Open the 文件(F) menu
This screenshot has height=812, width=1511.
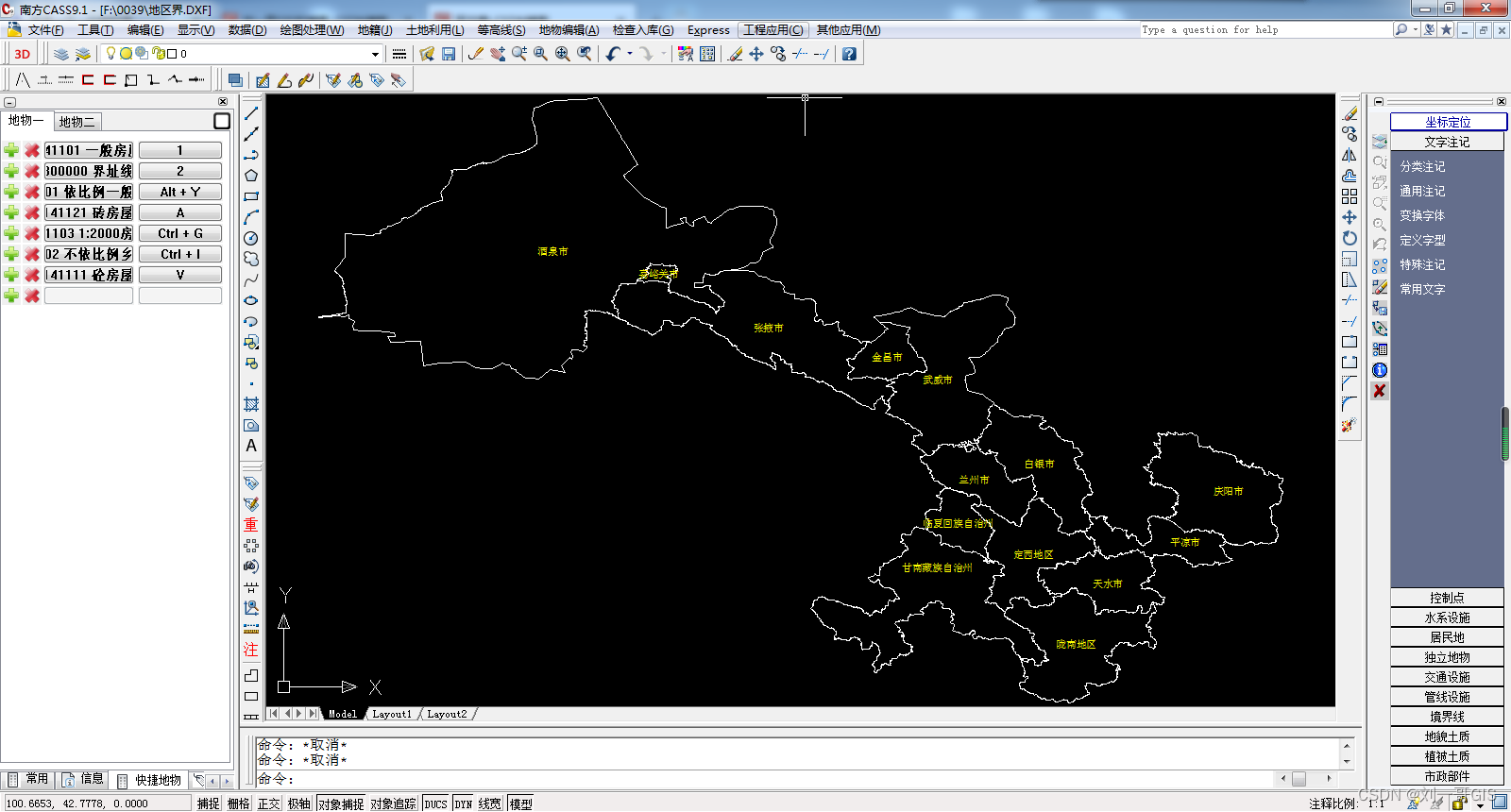click(45, 30)
